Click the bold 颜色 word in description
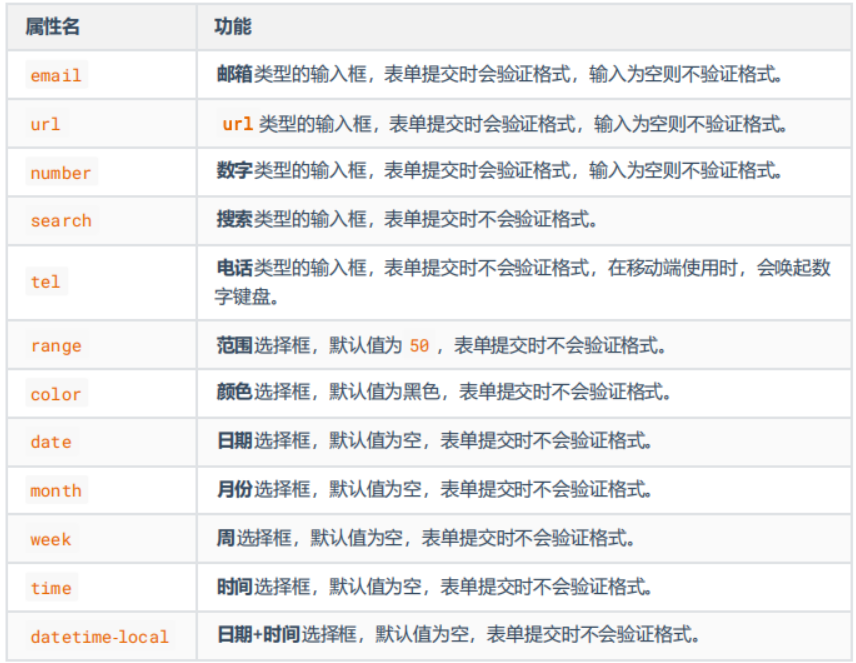 point(234,393)
